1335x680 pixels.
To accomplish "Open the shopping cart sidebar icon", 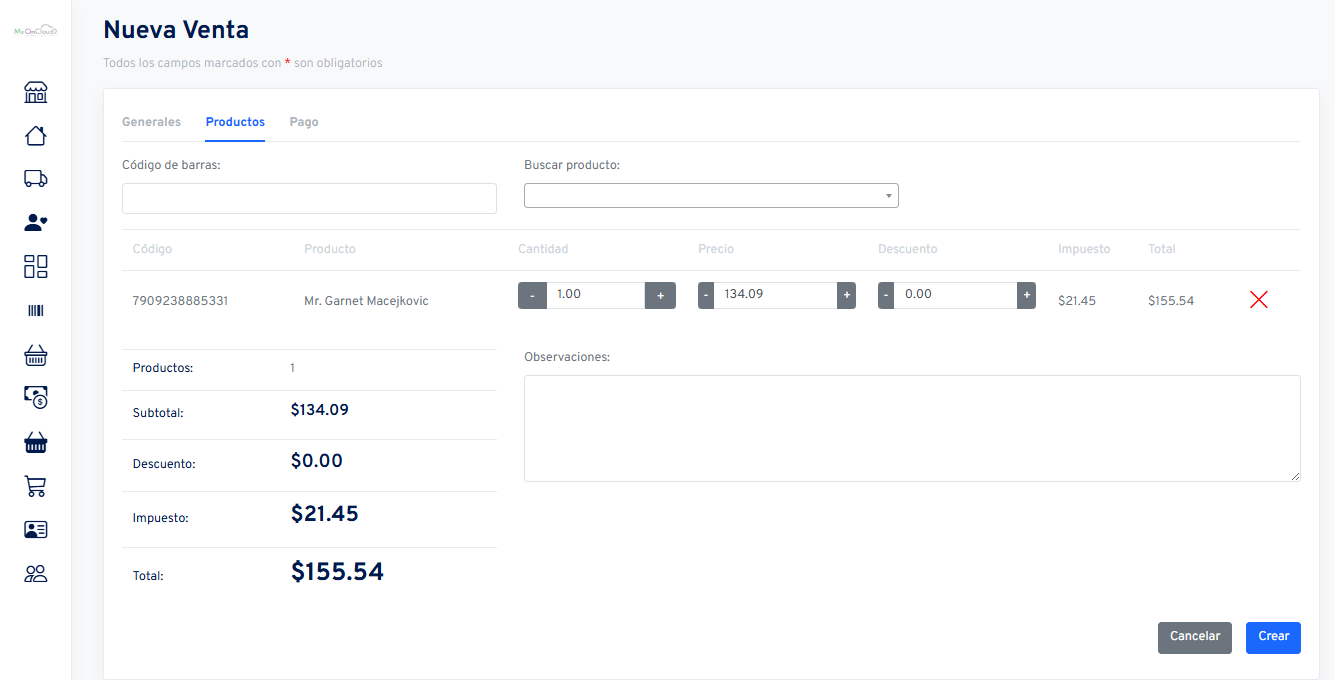I will pyautogui.click(x=36, y=486).
